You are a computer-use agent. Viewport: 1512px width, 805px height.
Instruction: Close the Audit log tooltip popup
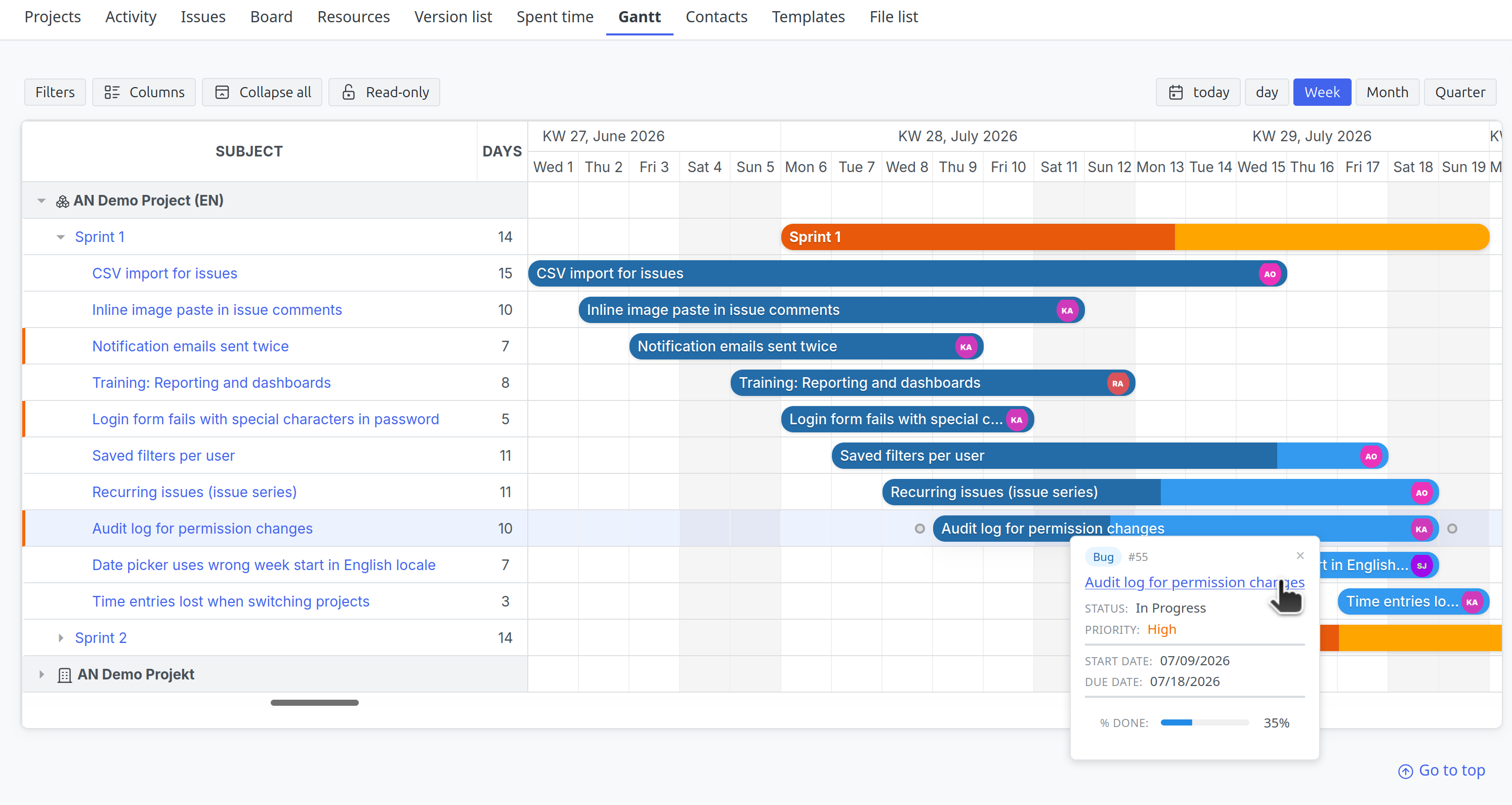tap(1300, 555)
